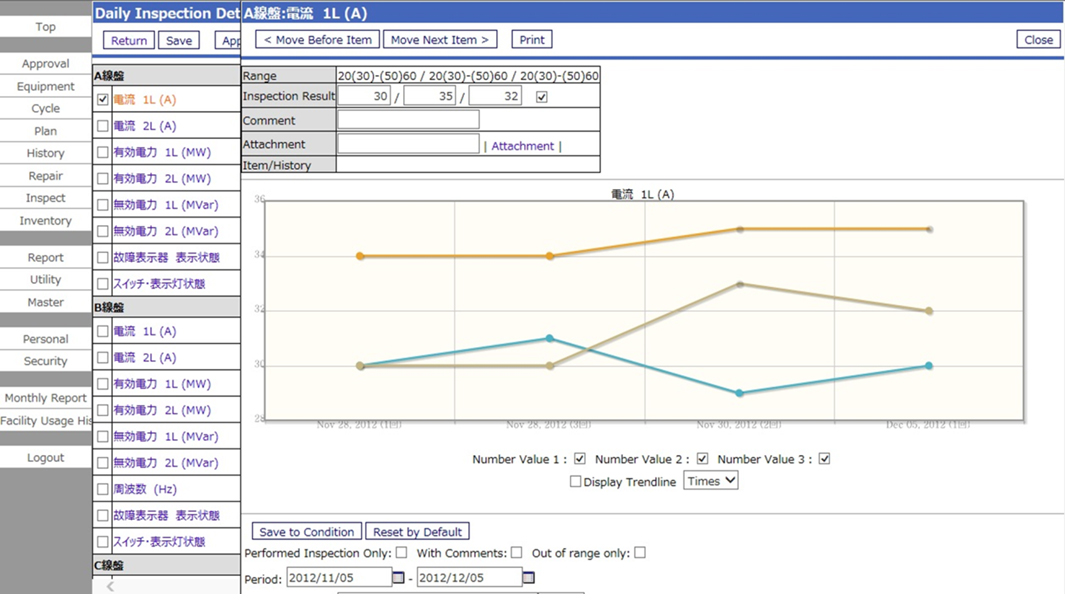Open the Attachment link

(522, 146)
